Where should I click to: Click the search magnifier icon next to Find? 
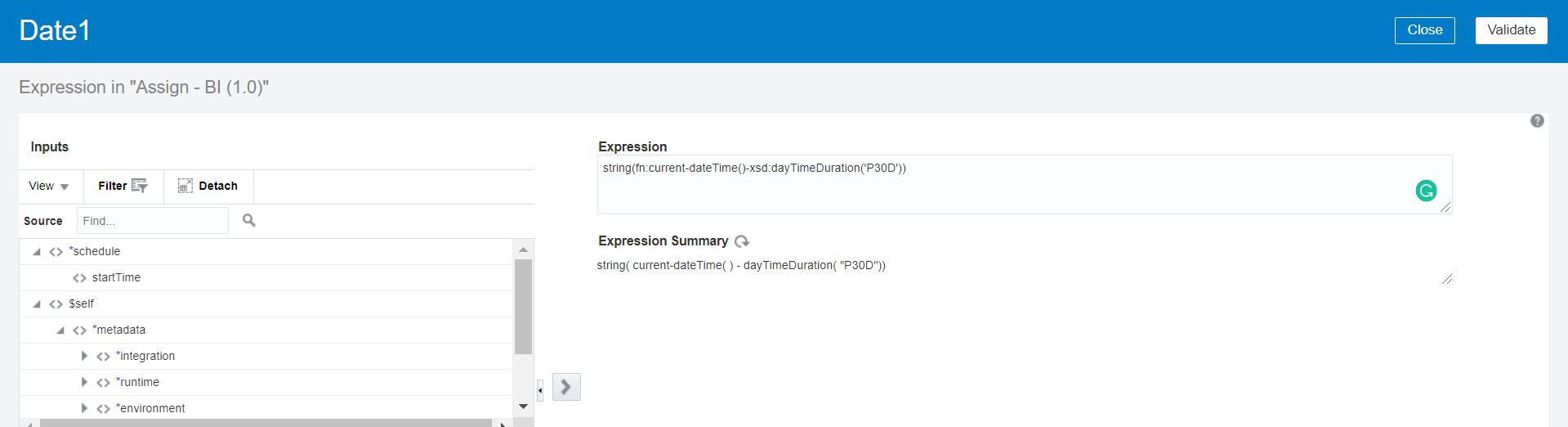[249, 220]
